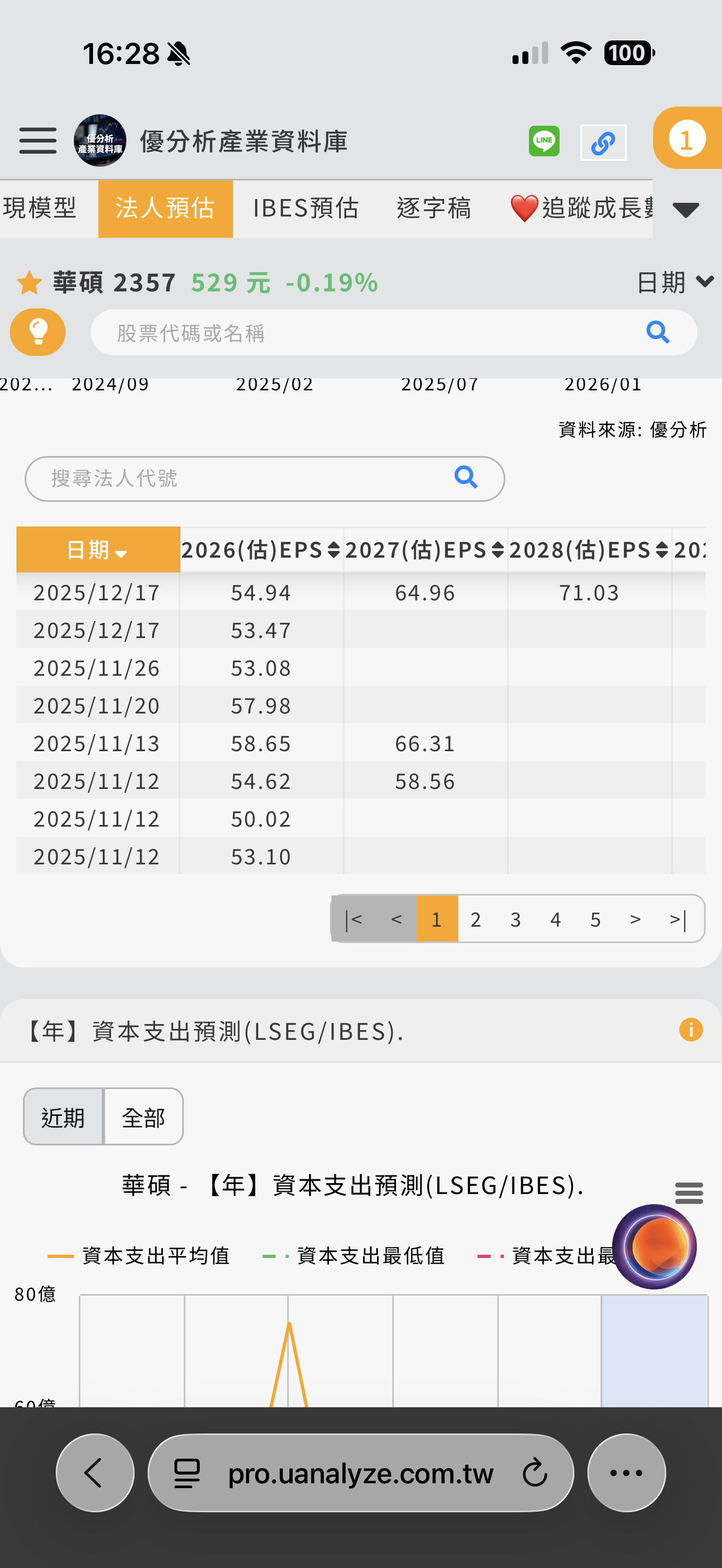Jump to next page with > arrow
Screen dimensions: 722x1568
pyautogui.click(x=636, y=919)
